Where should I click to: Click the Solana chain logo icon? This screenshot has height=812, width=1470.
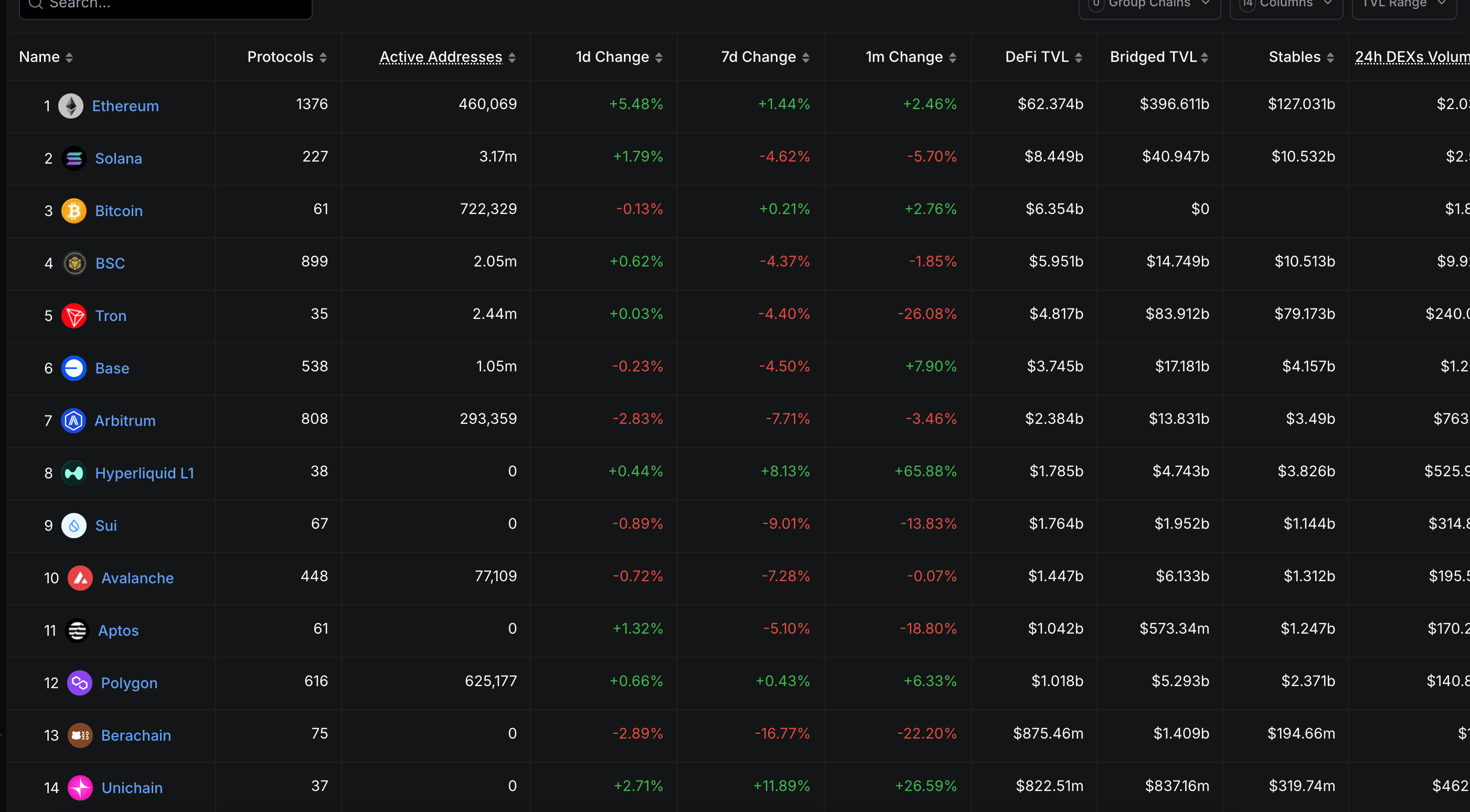click(x=73, y=158)
